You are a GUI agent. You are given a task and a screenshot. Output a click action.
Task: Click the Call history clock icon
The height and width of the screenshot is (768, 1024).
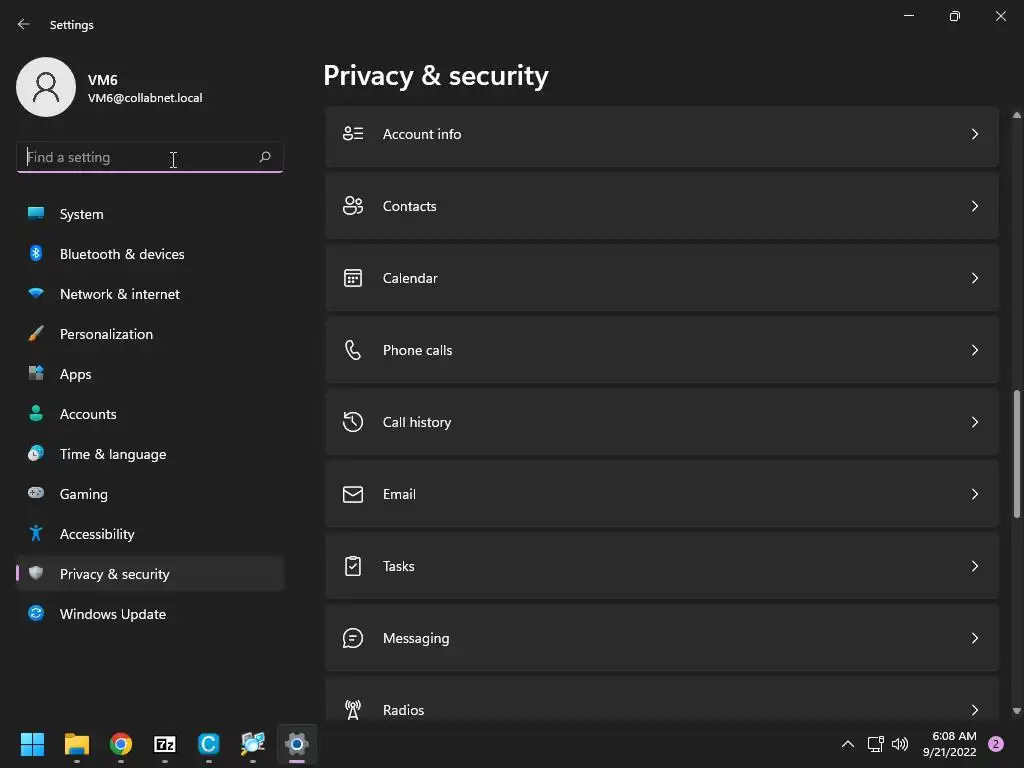[x=353, y=422]
